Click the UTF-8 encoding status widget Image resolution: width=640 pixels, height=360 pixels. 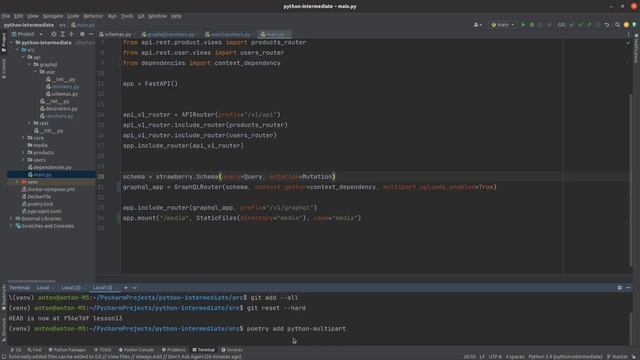point(495,357)
